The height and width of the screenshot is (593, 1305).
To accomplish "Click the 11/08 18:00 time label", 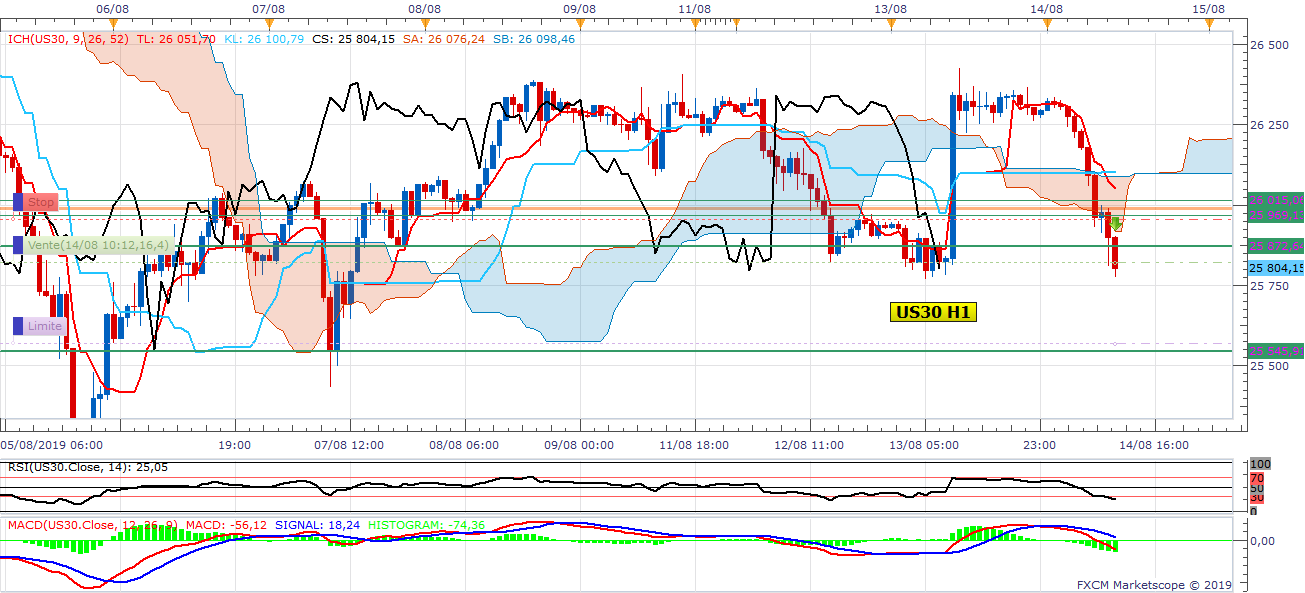I will 695,445.
